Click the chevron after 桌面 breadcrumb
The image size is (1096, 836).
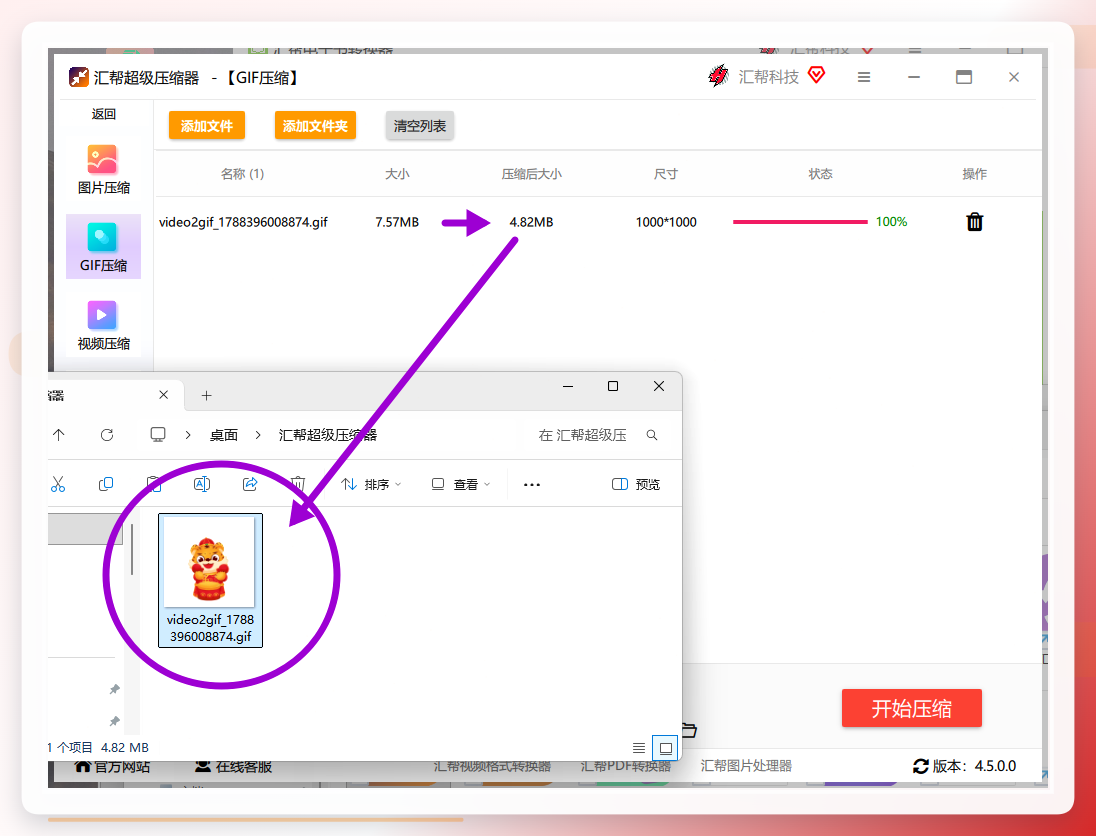258,435
